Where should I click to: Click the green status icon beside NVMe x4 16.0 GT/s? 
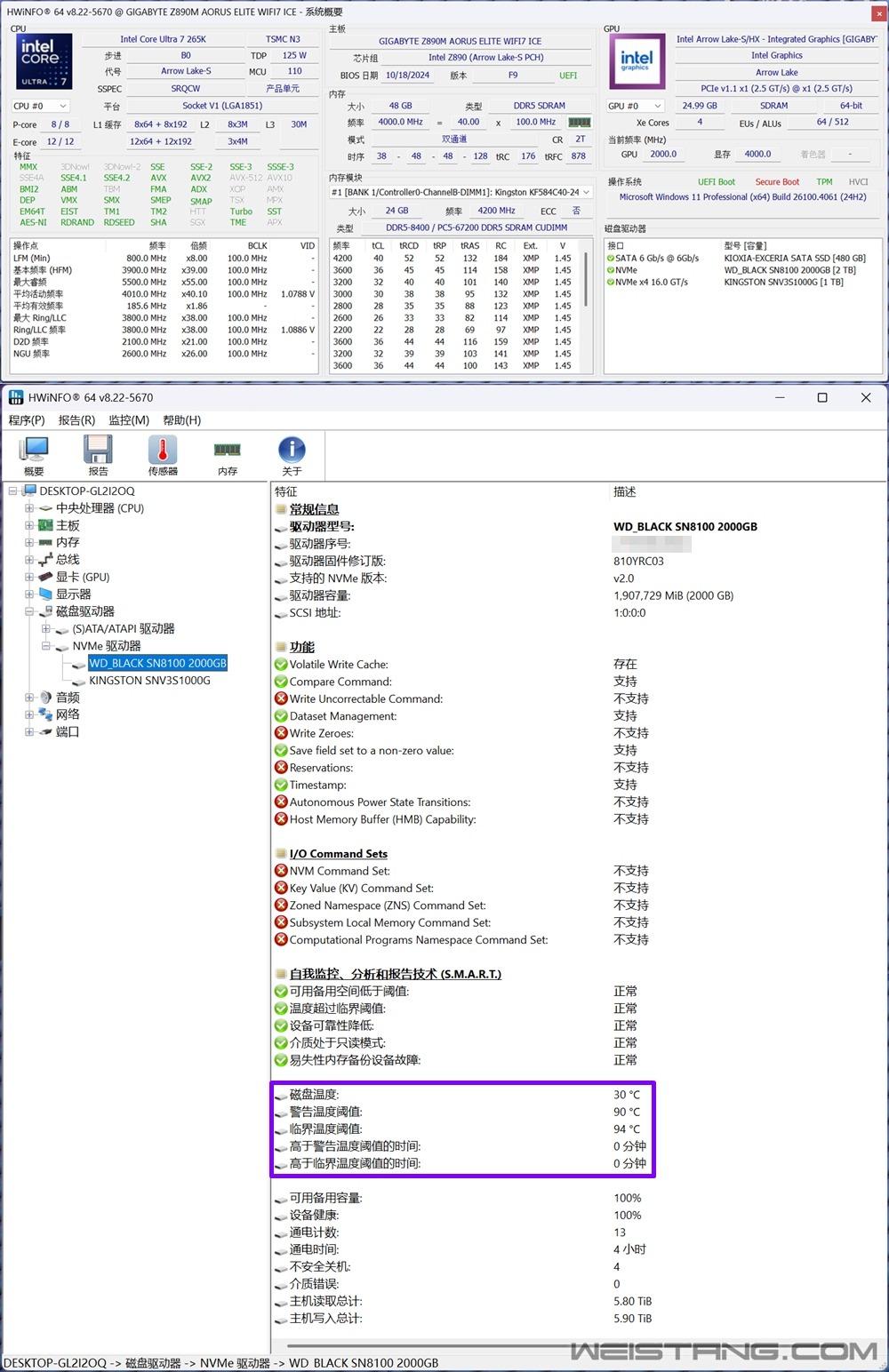coord(611,283)
